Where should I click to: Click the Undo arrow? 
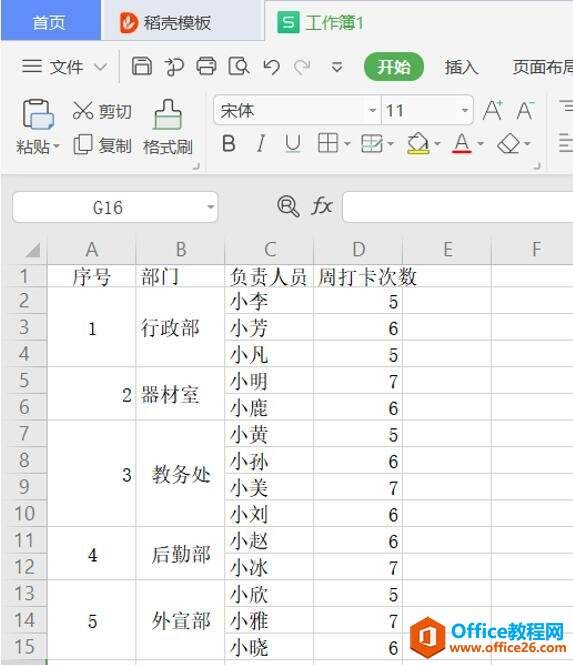coord(271,67)
